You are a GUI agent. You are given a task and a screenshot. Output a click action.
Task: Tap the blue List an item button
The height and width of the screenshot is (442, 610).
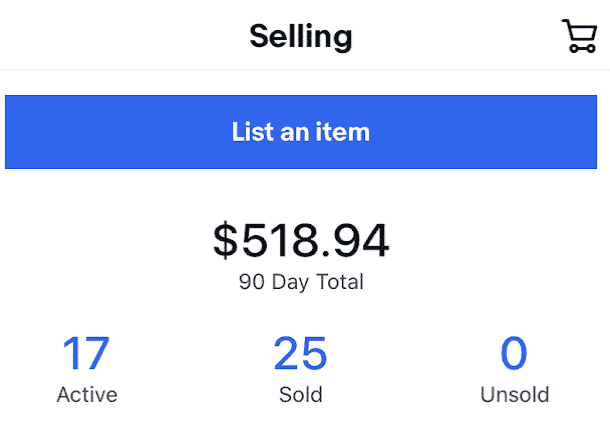click(x=301, y=132)
